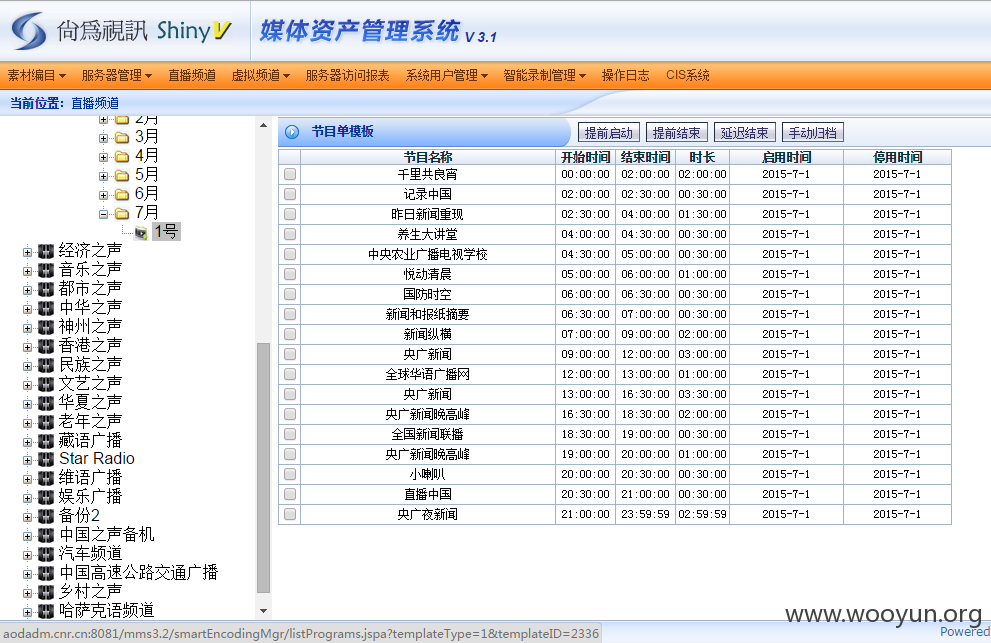Click the 手动归档 button
991x643 pixels.
point(813,133)
